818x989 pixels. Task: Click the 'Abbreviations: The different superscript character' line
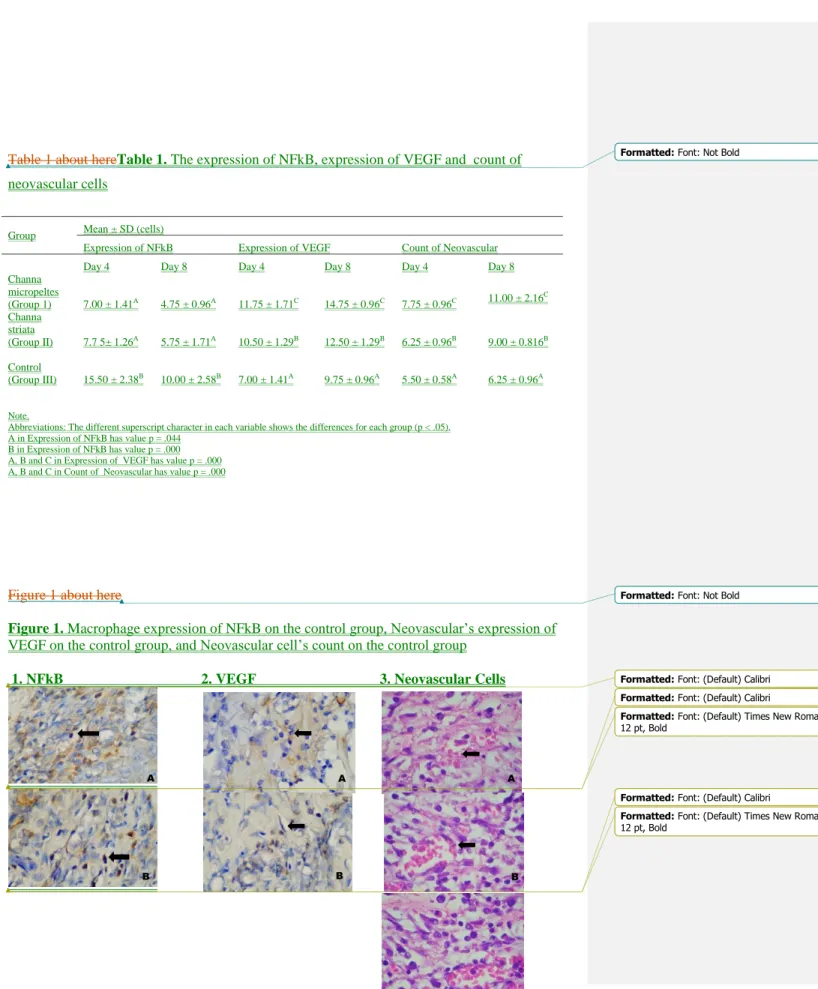click(229, 427)
